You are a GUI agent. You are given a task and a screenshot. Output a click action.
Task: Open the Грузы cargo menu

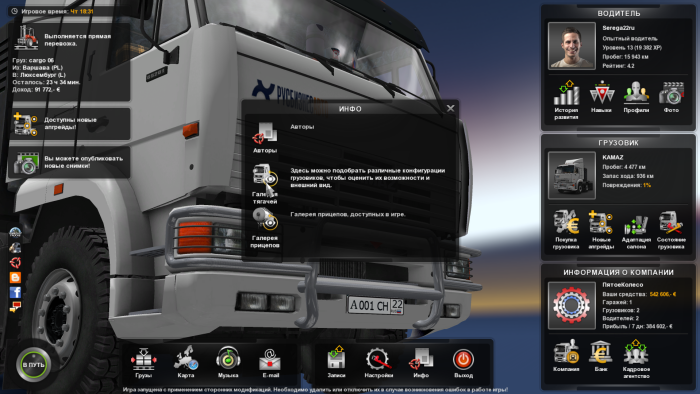click(144, 362)
